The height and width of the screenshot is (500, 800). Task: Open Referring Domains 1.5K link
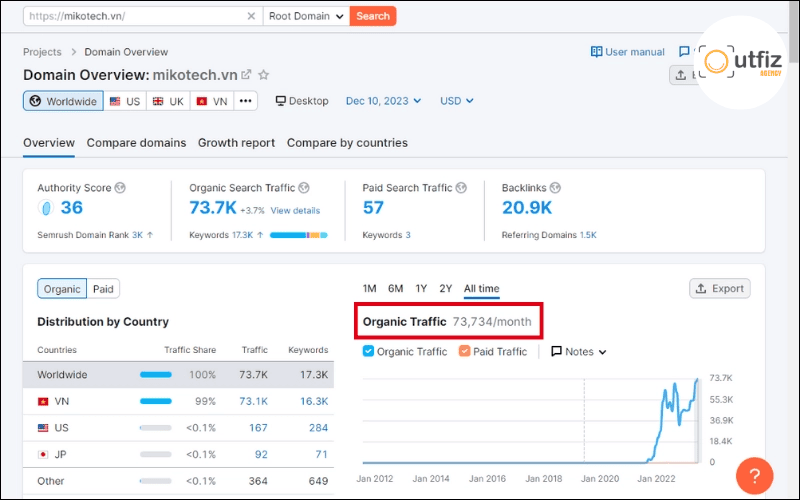point(588,235)
